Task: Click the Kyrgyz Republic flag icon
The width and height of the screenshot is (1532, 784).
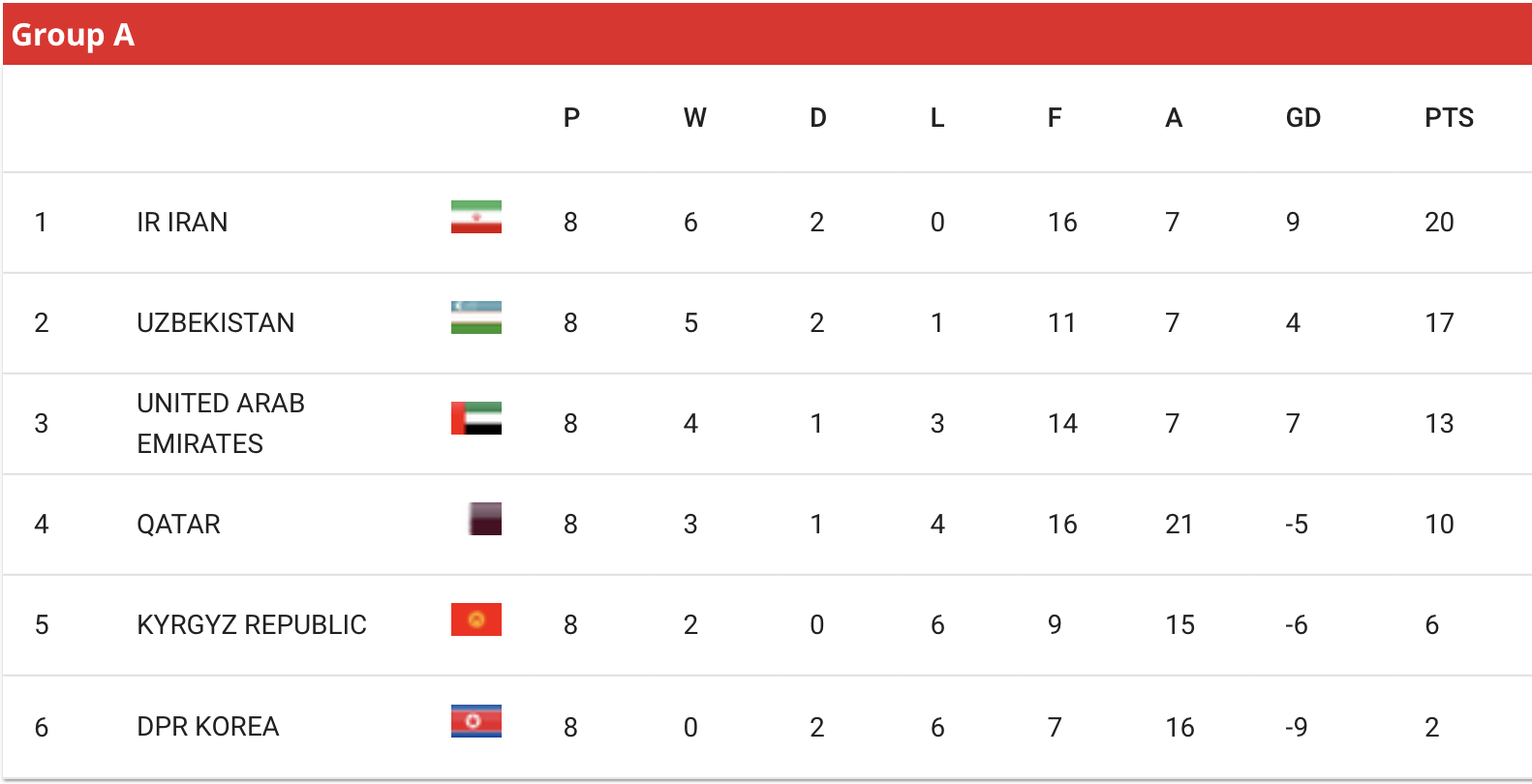Action: (476, 619)
